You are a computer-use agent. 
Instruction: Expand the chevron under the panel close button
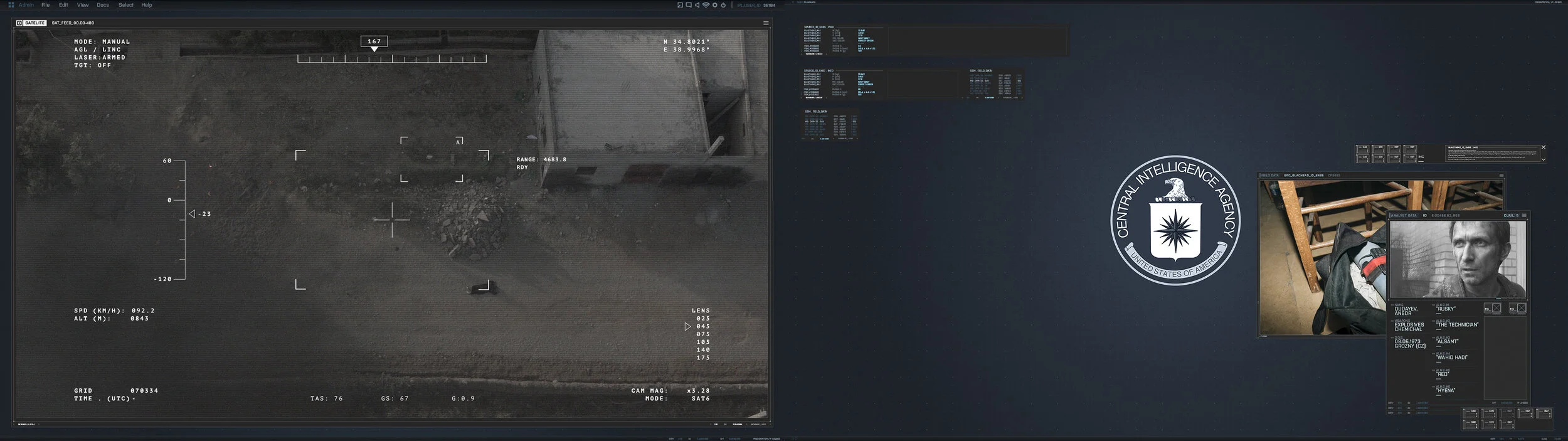coord(1544,159)
